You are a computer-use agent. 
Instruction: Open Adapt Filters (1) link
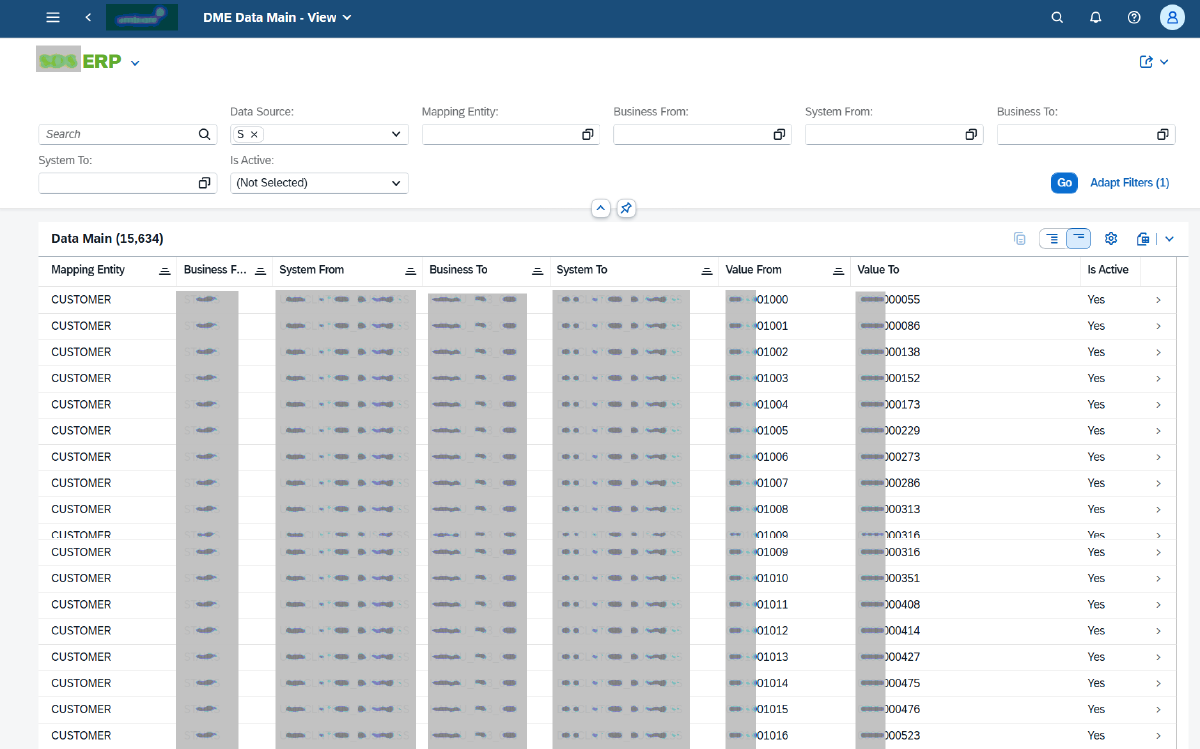pyautogui.click(x=1129, y=183)
